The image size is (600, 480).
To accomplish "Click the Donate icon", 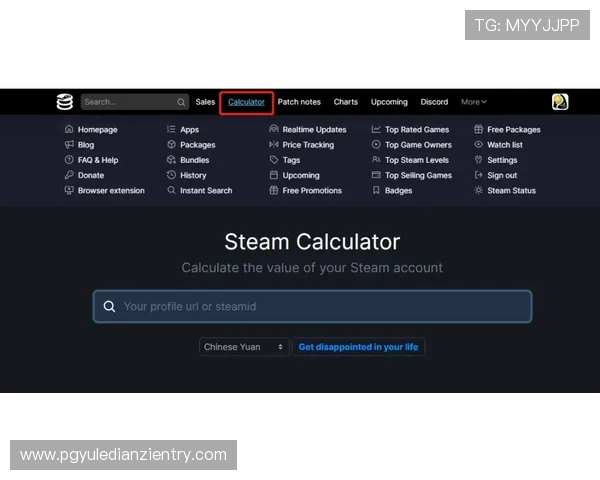I will [x=69, y=175].
